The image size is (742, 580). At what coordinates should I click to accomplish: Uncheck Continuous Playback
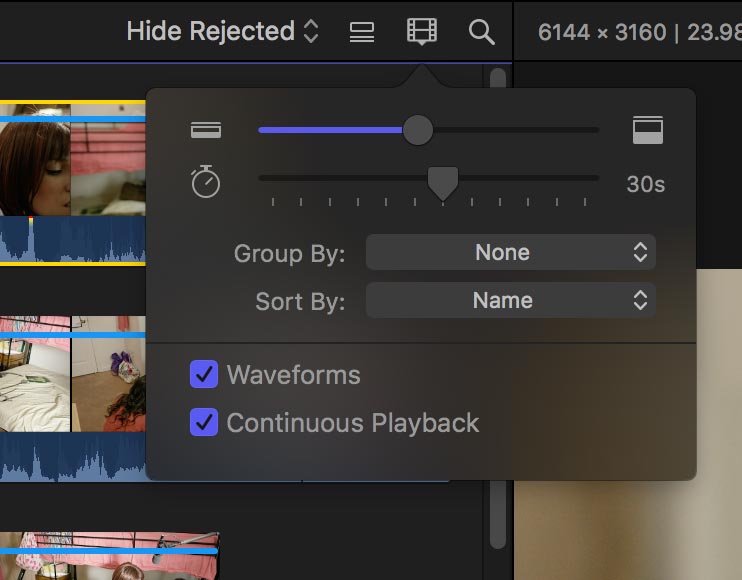(x=204, y=422)
